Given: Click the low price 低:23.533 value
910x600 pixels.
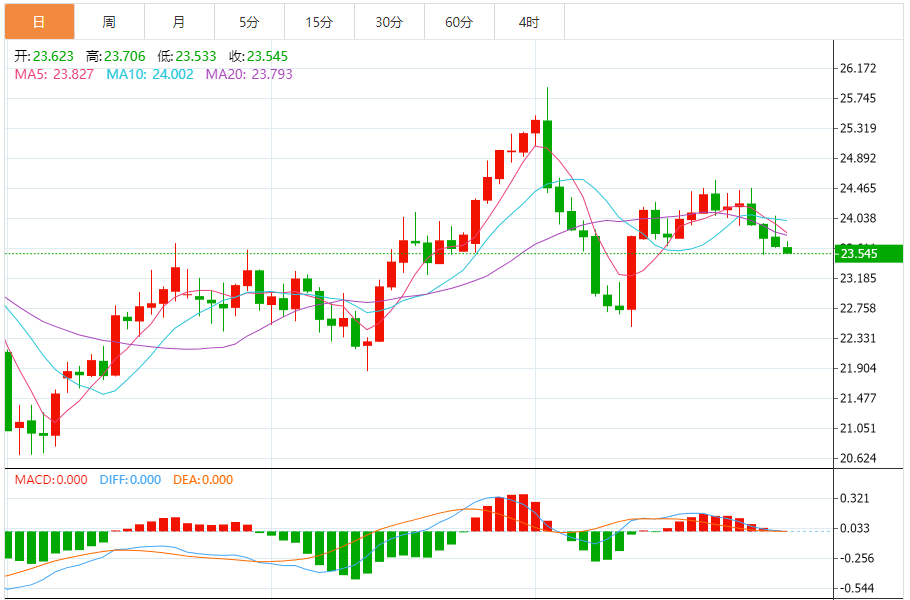Looking at the screenshot, I should [187, 56].
